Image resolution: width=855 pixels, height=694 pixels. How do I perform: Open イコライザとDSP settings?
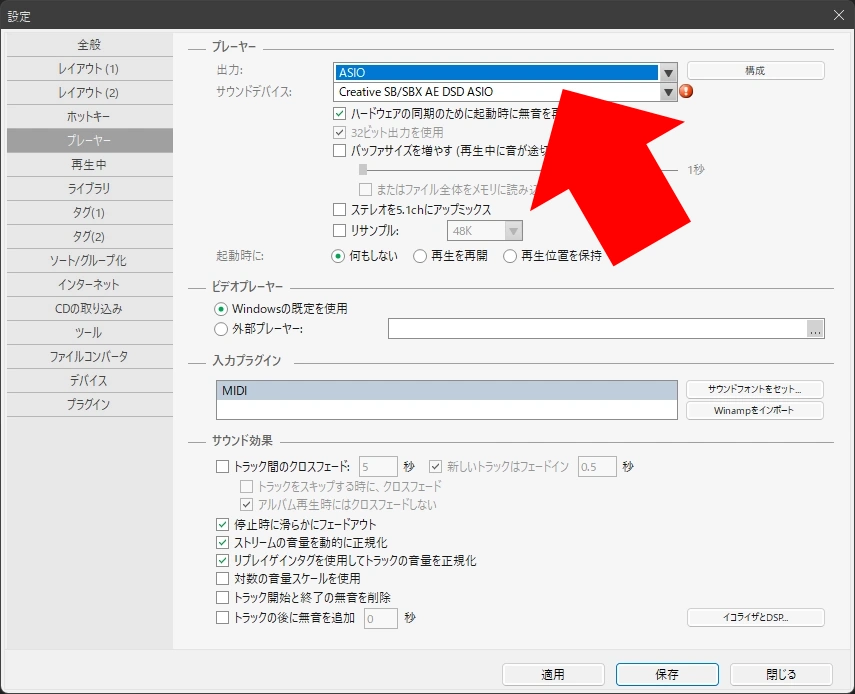pyautogui.click(x=755, y=618)
